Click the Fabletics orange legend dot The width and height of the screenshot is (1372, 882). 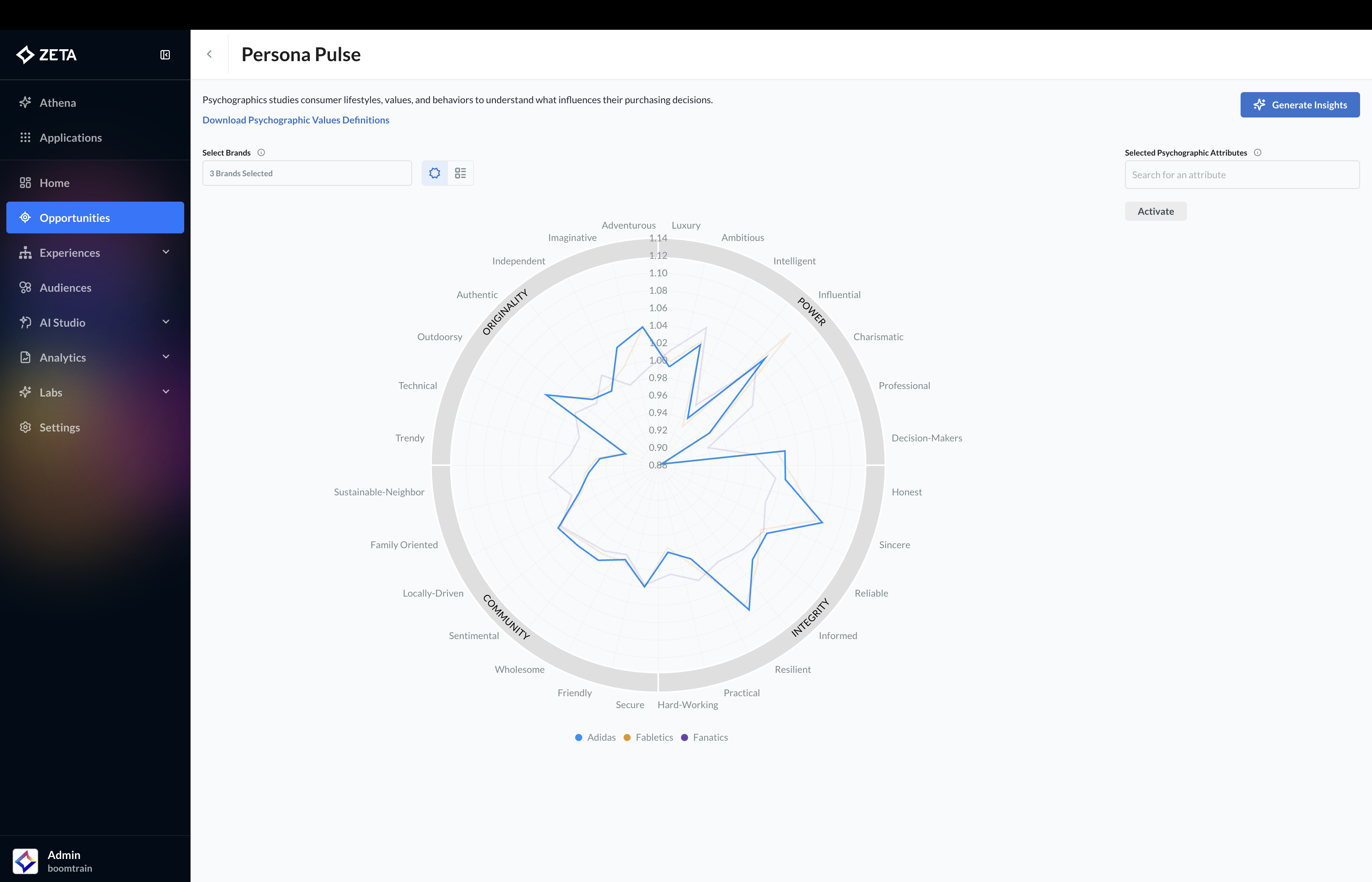pyautogui.click(x=627, y=738)
